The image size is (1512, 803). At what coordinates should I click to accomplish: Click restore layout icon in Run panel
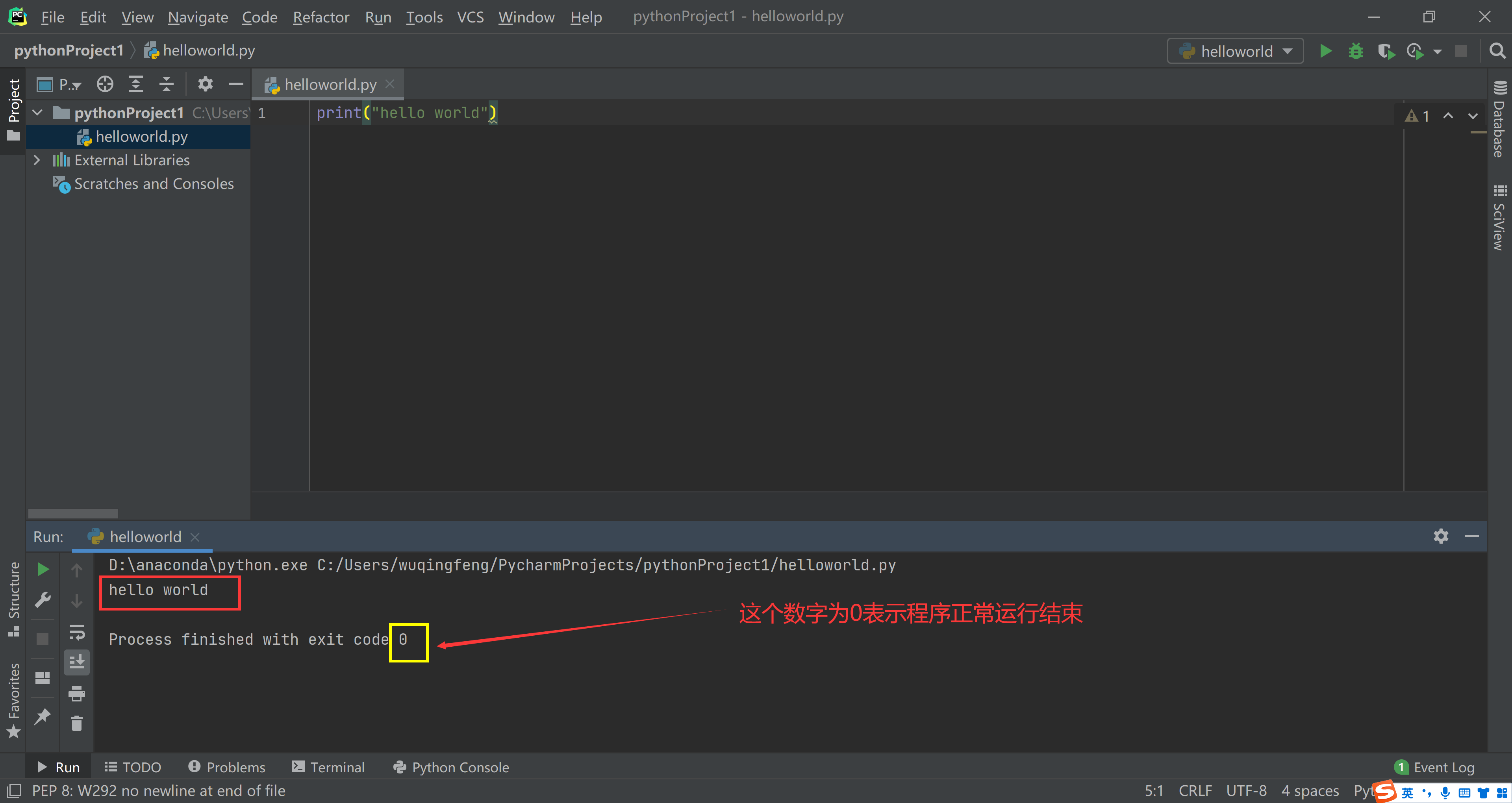[42, 677]
